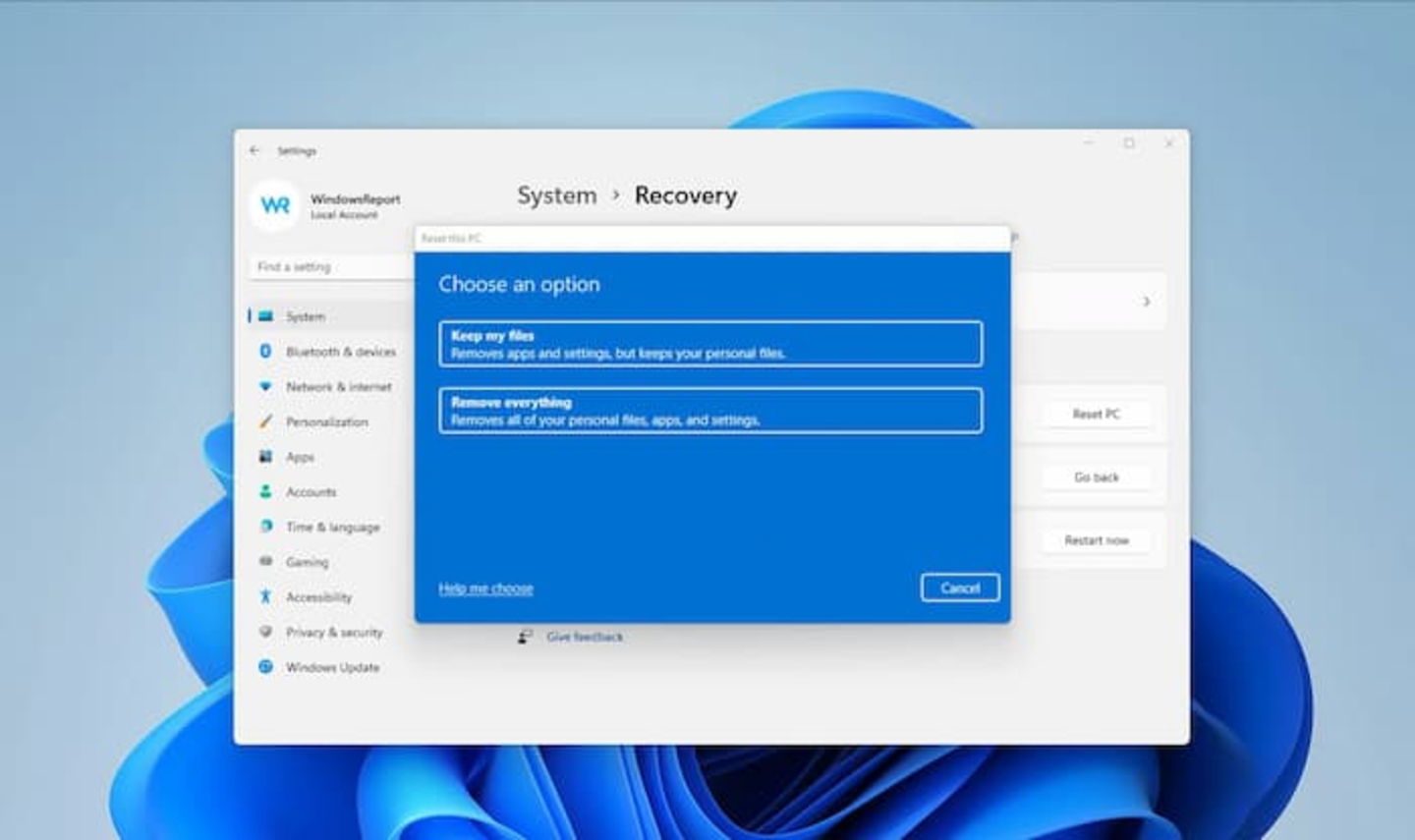Choose the Remove everything option
The height and width of the screenshot is (840, 1415).
[710, 411]
